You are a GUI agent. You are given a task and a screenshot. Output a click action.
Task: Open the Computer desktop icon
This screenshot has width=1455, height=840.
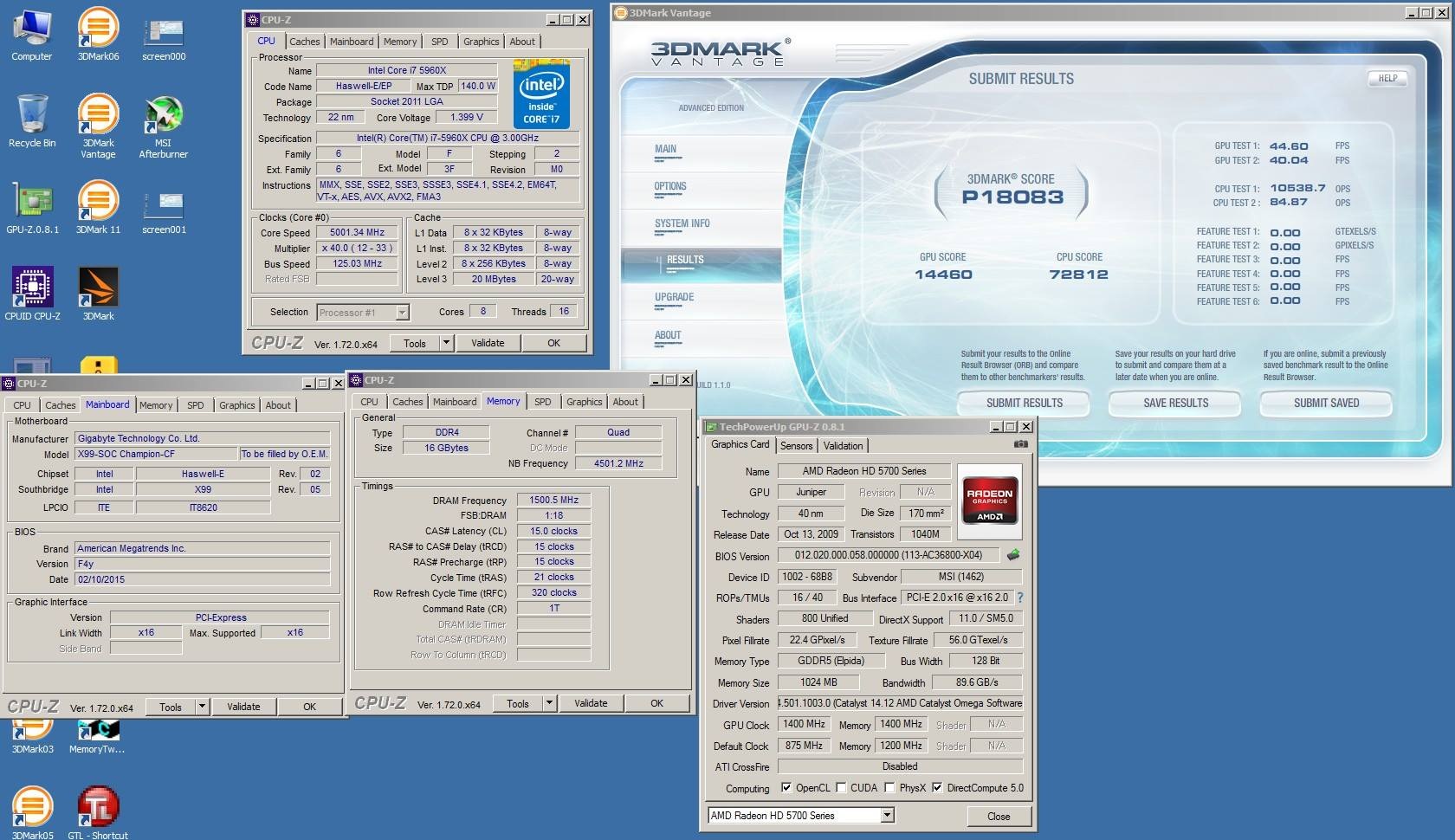[31, 35]
